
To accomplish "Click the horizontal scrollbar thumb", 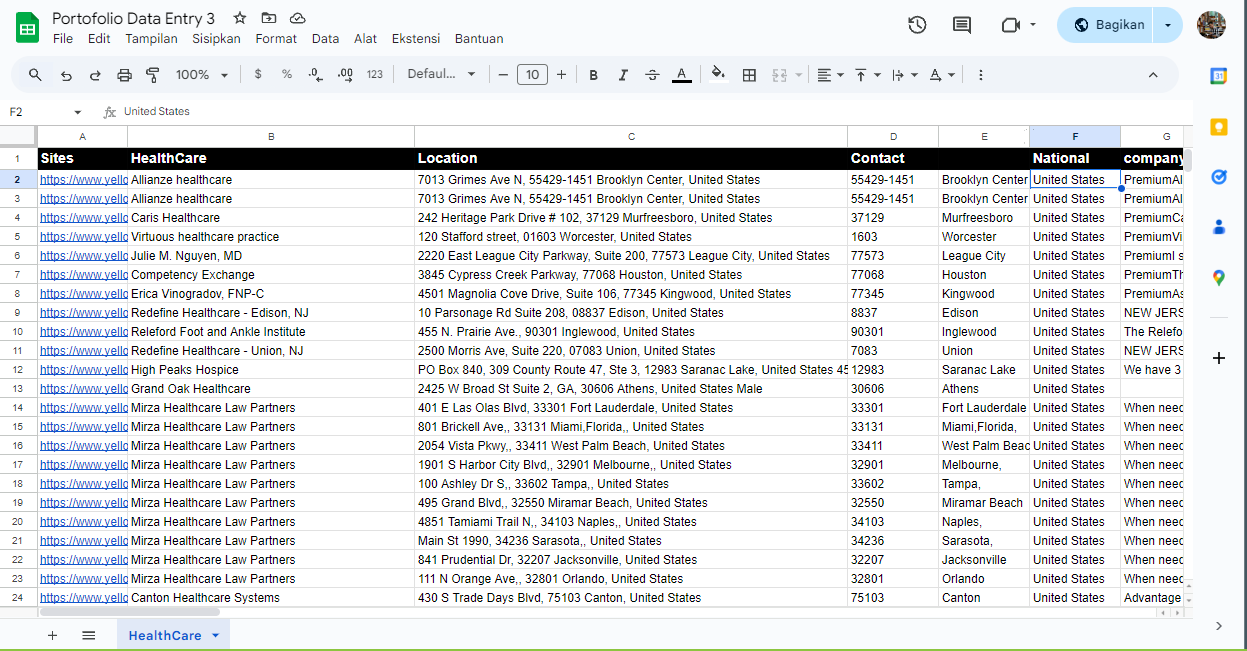I will coord(129,611).
